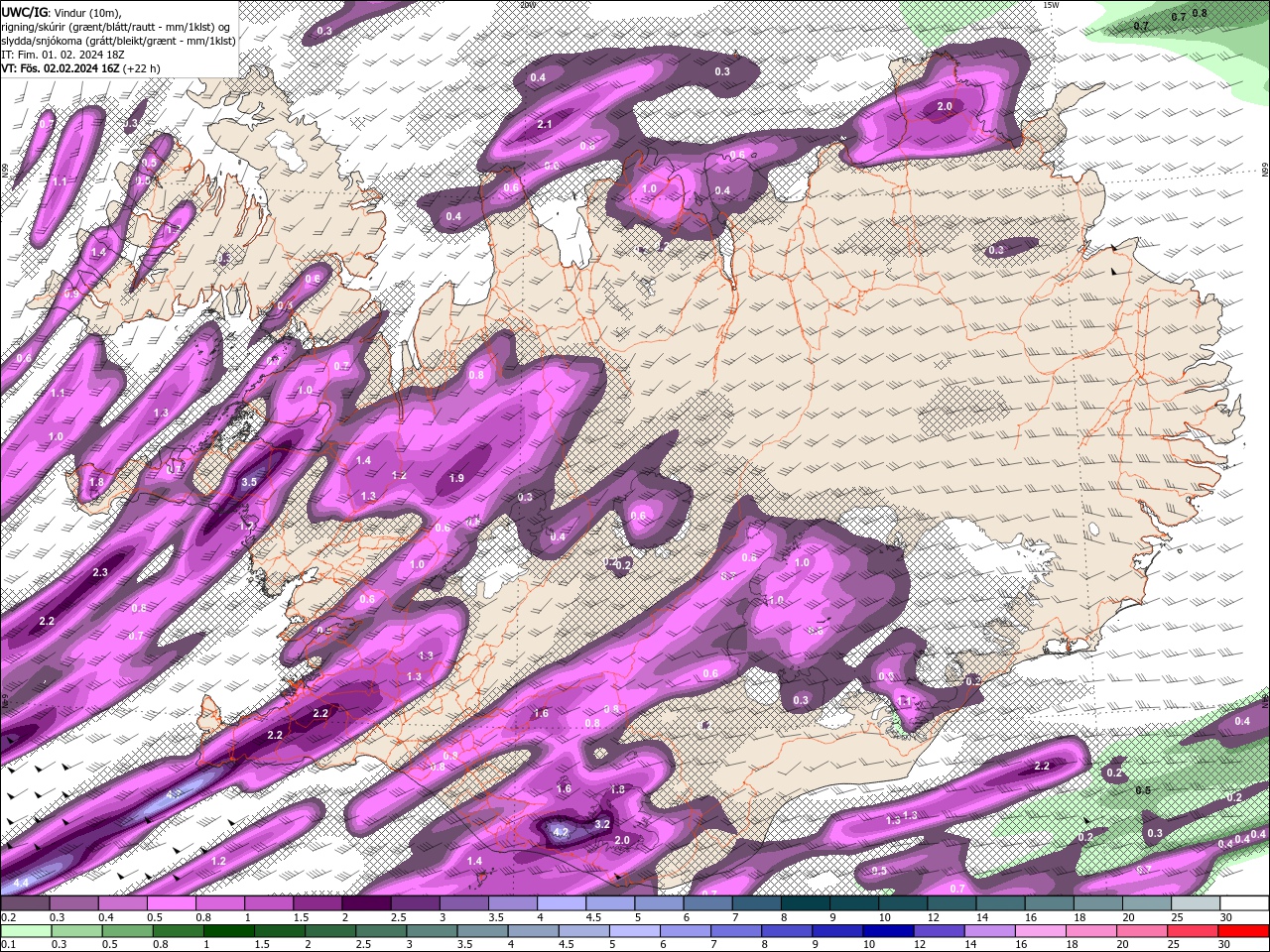
Task: Select the upper legend swatch between 18 and 20
Action: coord(1098,902)
